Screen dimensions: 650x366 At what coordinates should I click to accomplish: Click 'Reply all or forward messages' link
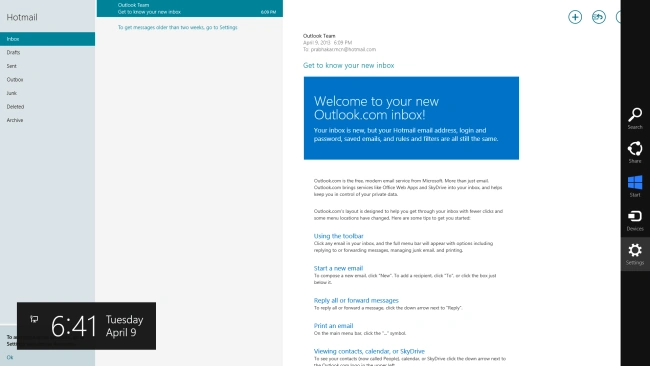[x=356, y=301]
